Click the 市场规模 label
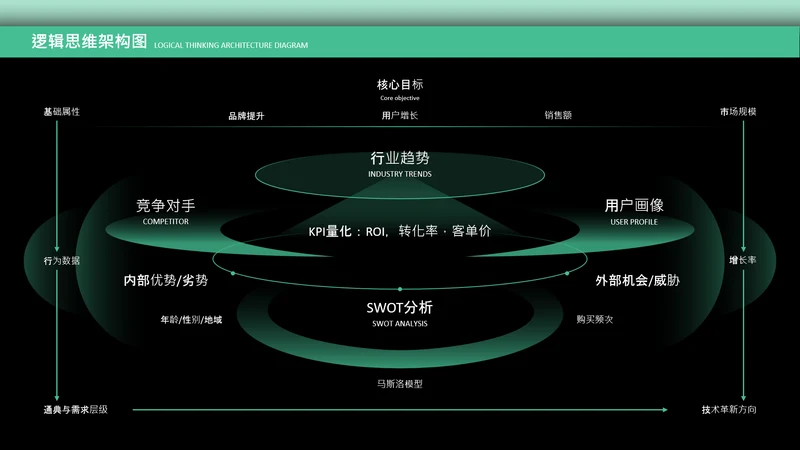This screenshot has width=800, height=450. click(x=738, y=112)
